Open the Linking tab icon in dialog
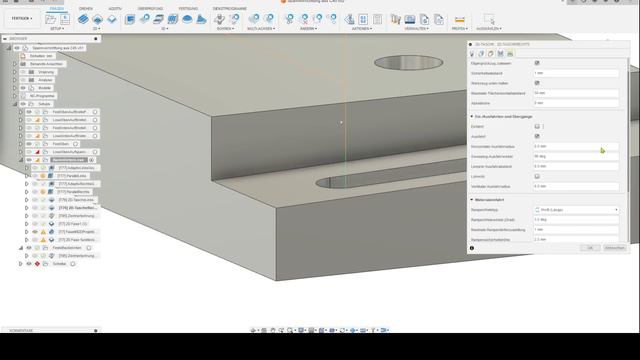This screenshot has width=640, height=360. 510,54
